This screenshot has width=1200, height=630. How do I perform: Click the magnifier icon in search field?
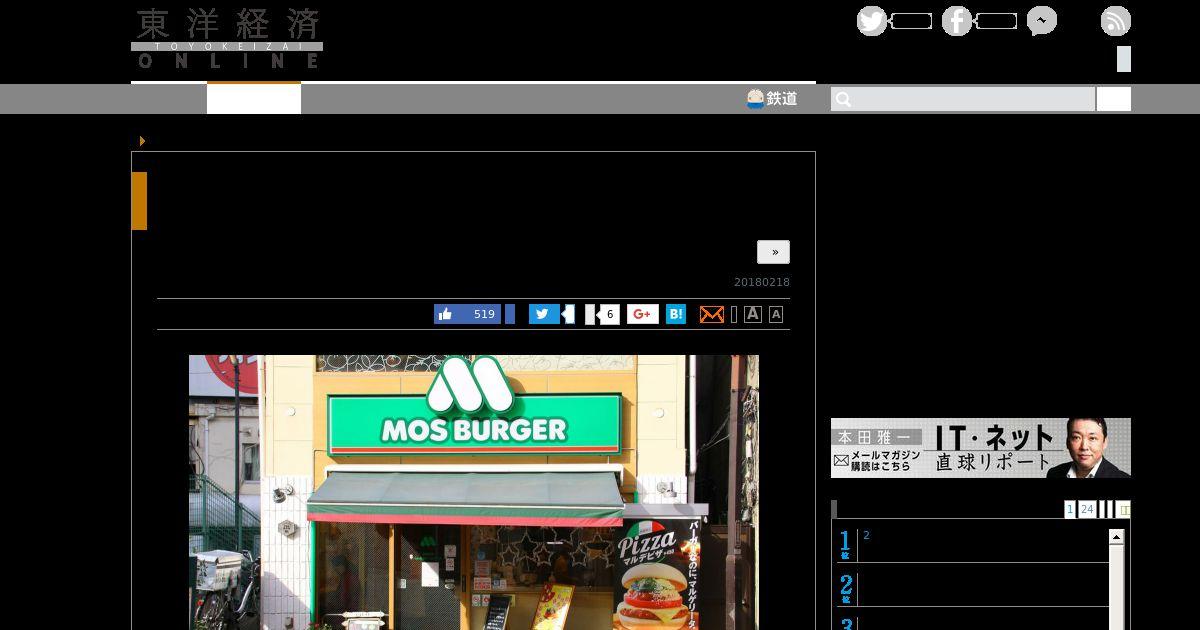coord(843,99)
